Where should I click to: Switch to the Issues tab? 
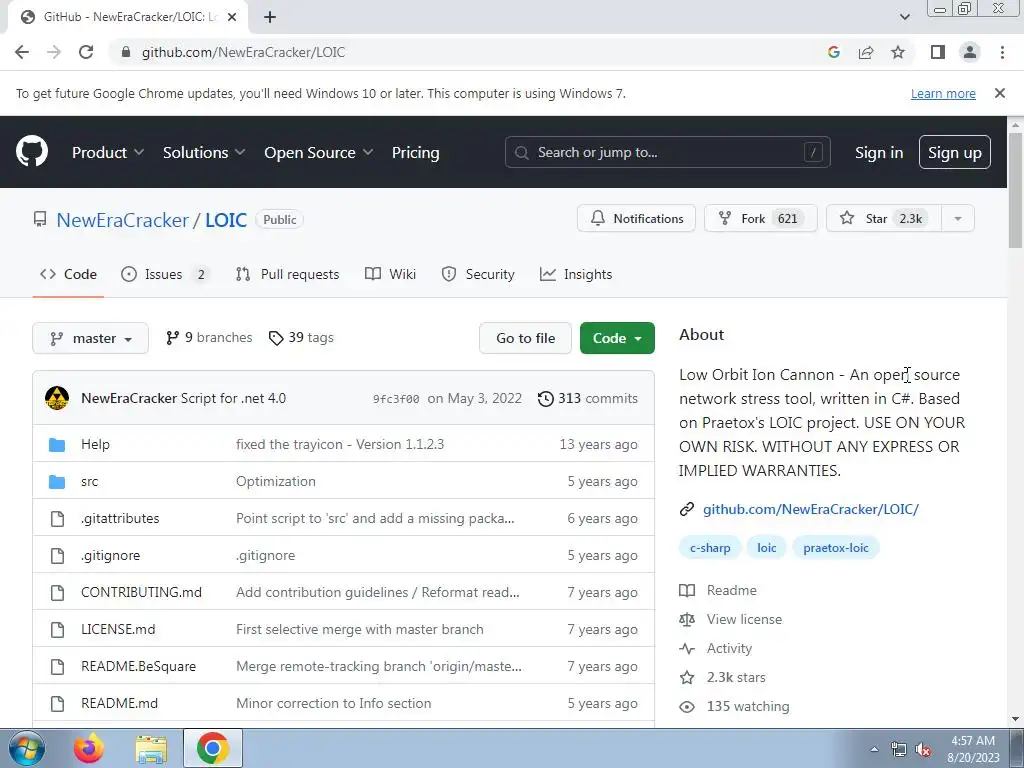165,274
